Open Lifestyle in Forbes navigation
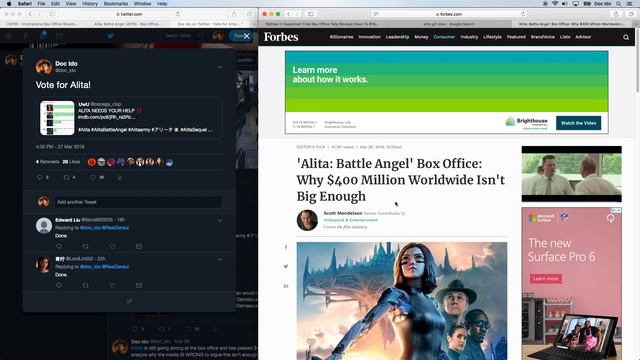The width and height of the screenshot is (640, 360). [x=492, y=37]
